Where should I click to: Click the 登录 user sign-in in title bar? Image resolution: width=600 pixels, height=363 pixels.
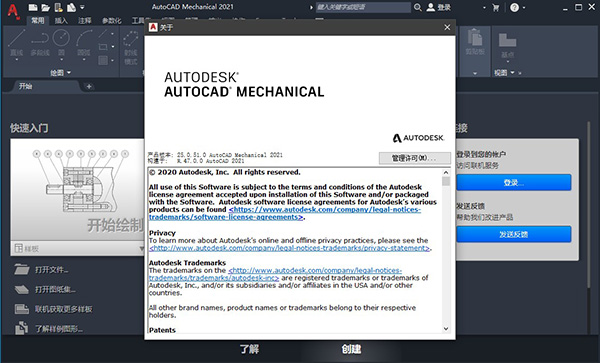click(x=439, y=7)
